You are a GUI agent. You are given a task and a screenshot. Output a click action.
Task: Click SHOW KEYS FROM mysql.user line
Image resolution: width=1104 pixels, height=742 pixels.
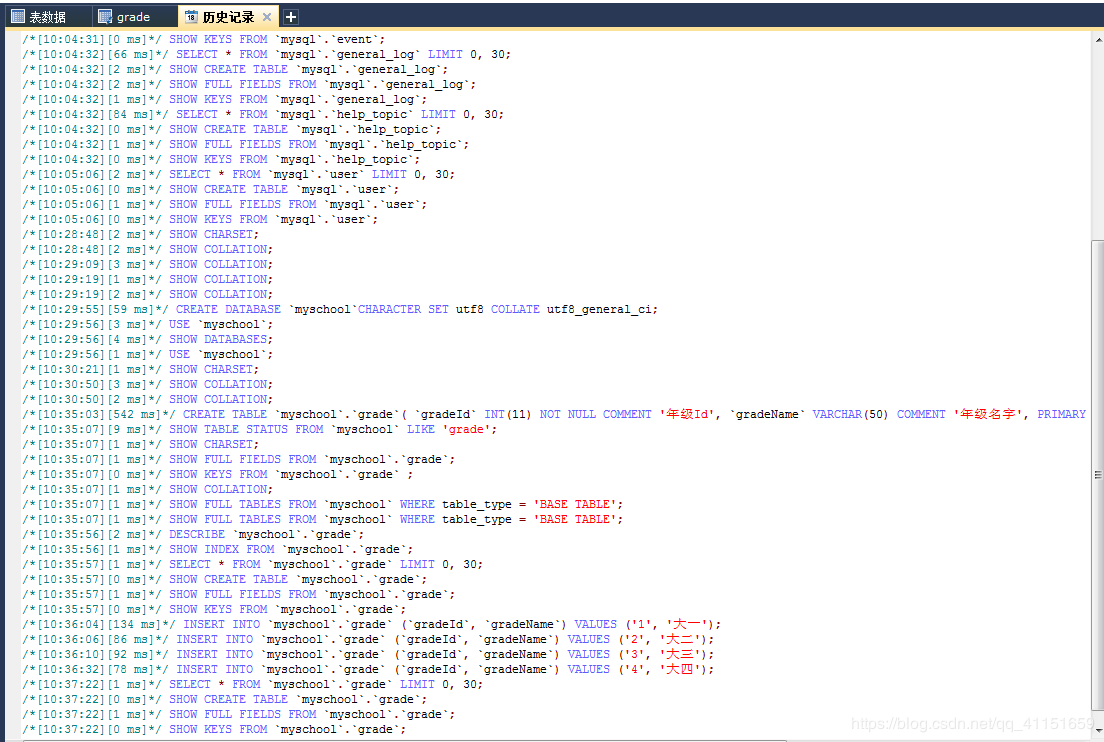[200, 220]
